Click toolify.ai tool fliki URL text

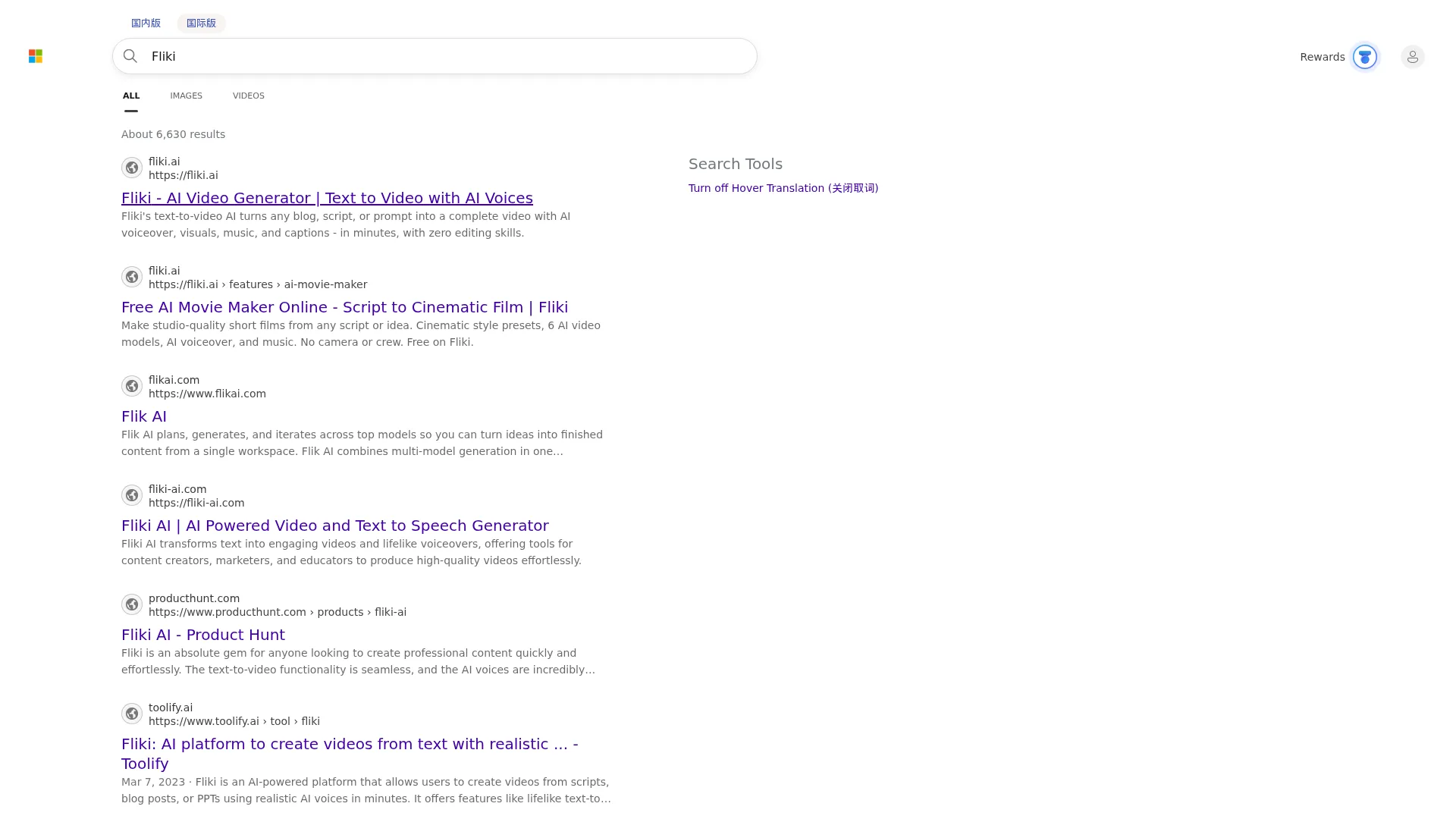234,721
